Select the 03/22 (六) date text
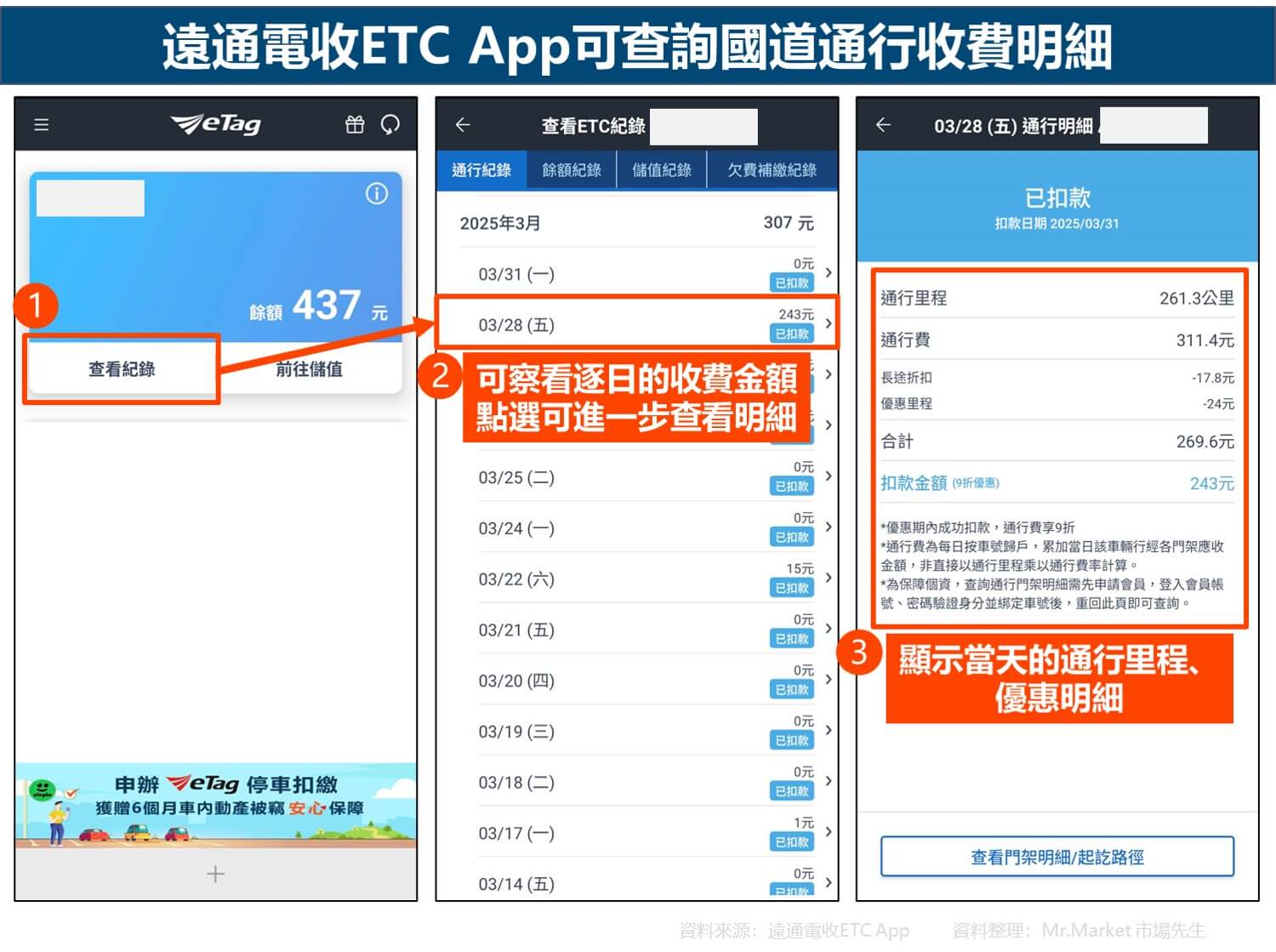This screenshot has height=952, width=1276. tap(516, 579)
